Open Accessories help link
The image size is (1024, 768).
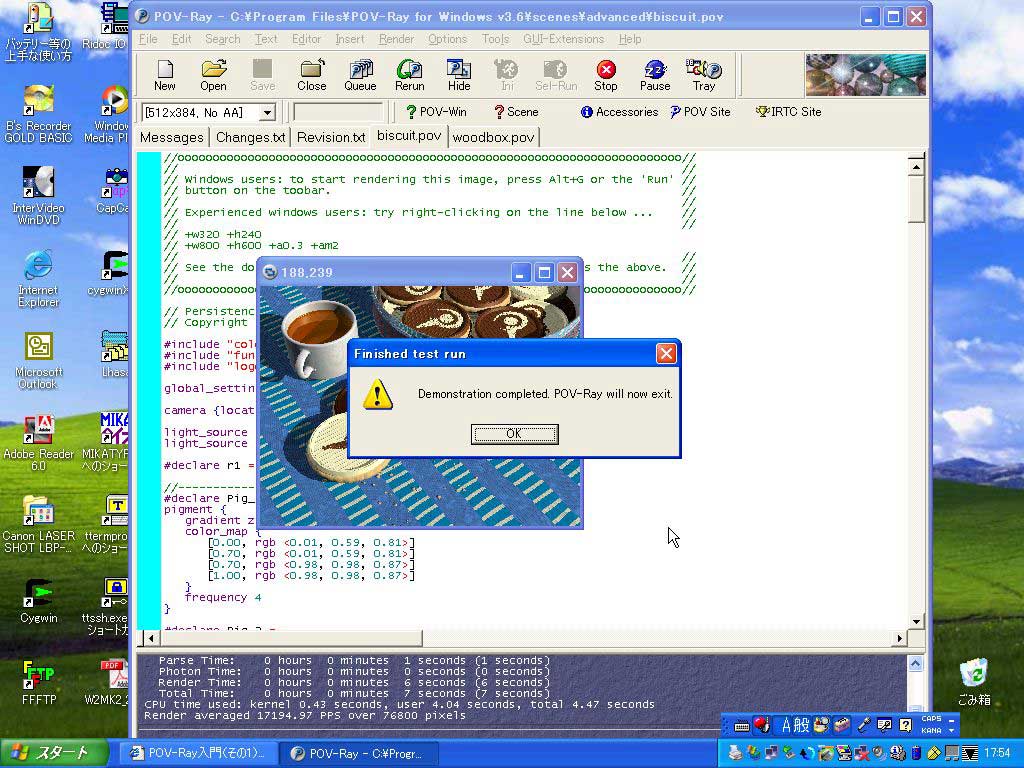(x=619, y=112)
